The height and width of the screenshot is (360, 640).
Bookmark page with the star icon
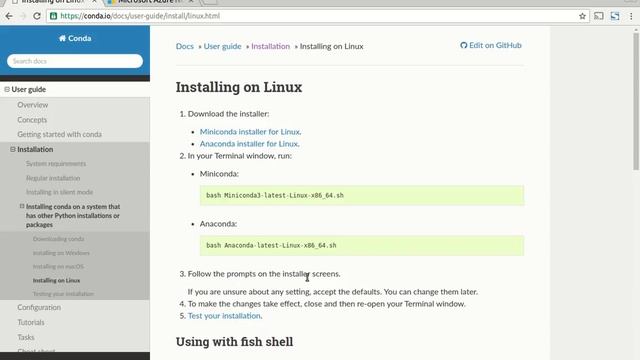pos(582,16)
